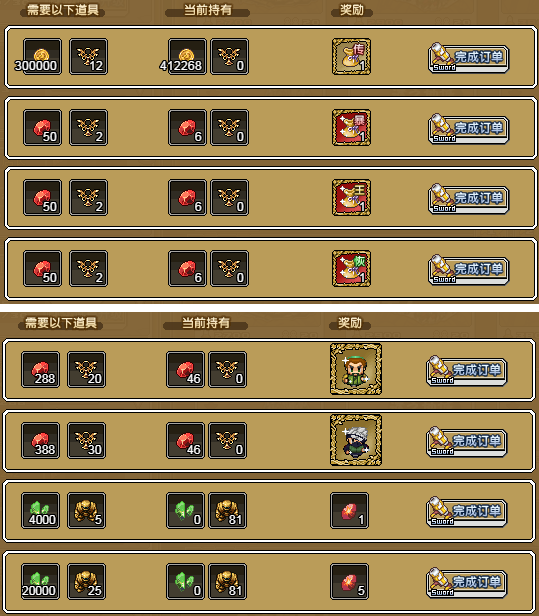Click the 王 red bag reward icon
The image size is (539, 616).
351,198
